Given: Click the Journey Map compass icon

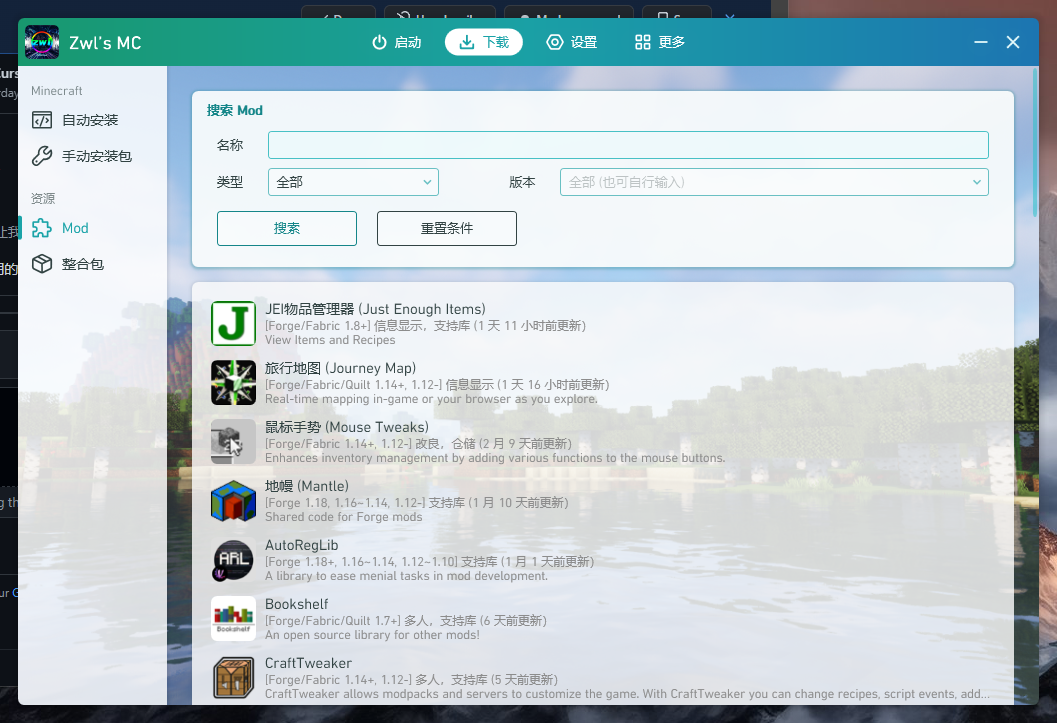Looking at the screenshot, I should coord(233,383).
